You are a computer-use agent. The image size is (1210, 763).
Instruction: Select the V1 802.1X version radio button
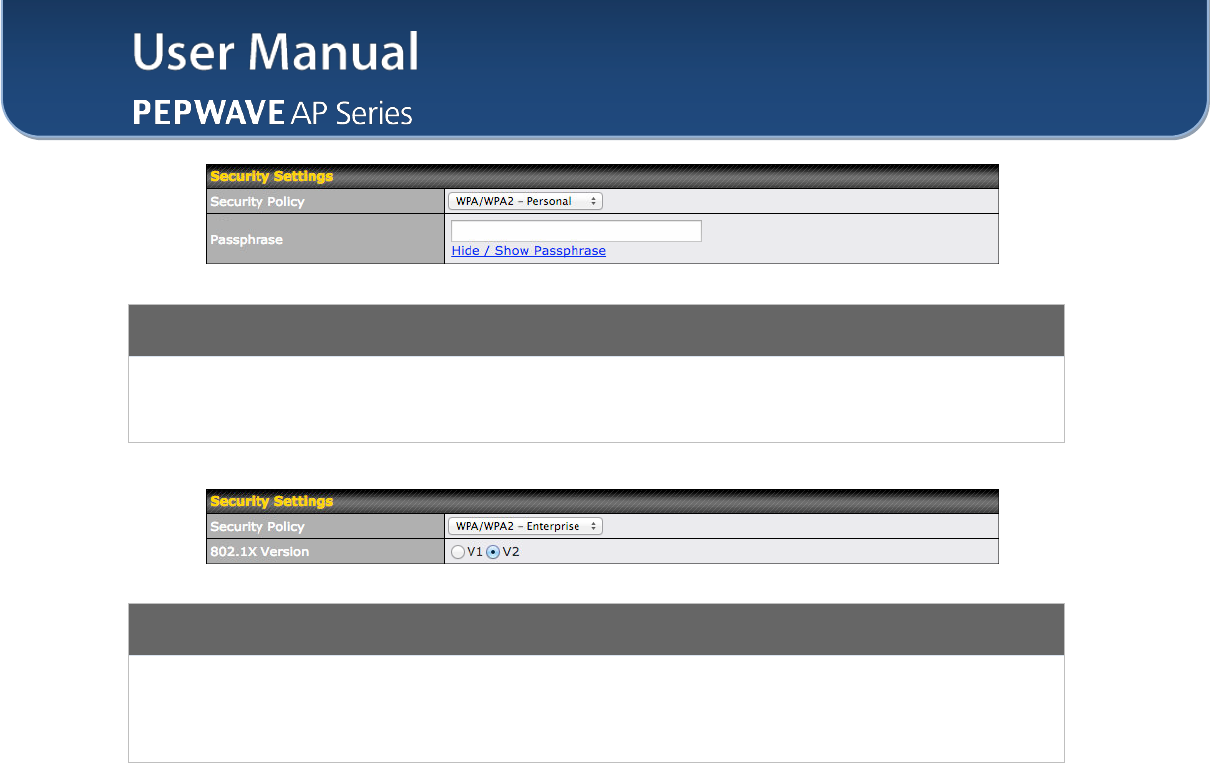(457, 552)
